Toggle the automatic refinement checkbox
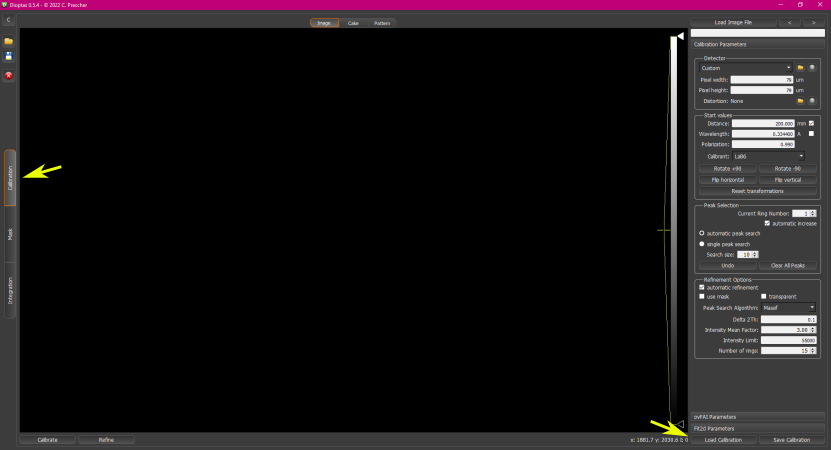This screenshot has width=831, height=450. click(702, 287)
